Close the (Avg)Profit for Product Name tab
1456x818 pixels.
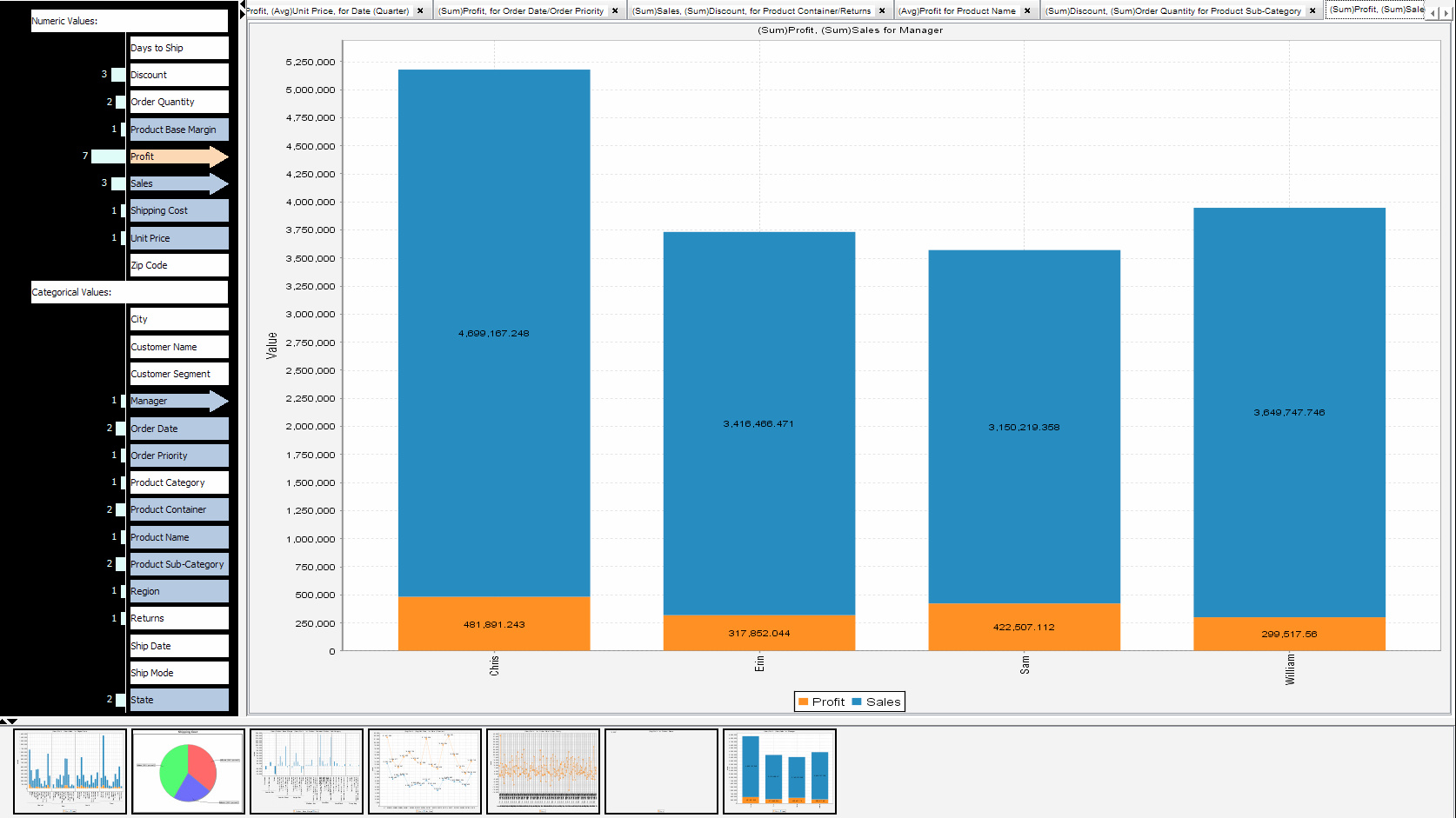coord(1027,11)
